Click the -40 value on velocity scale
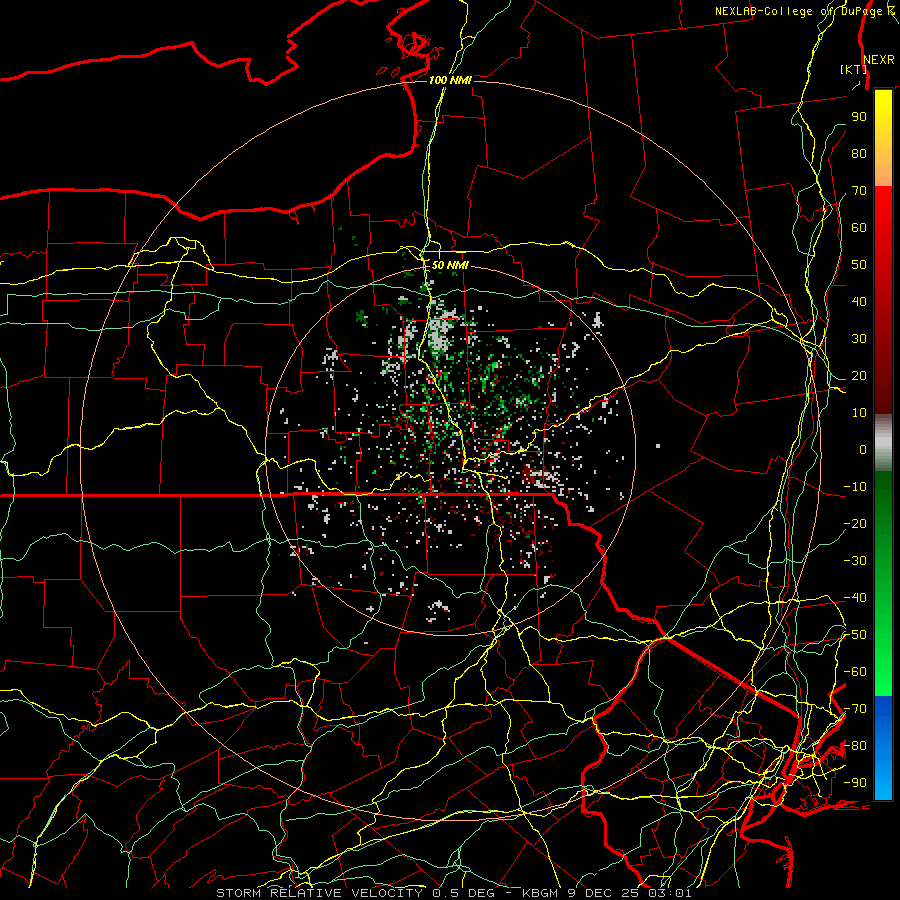 (x=855, y=598)
